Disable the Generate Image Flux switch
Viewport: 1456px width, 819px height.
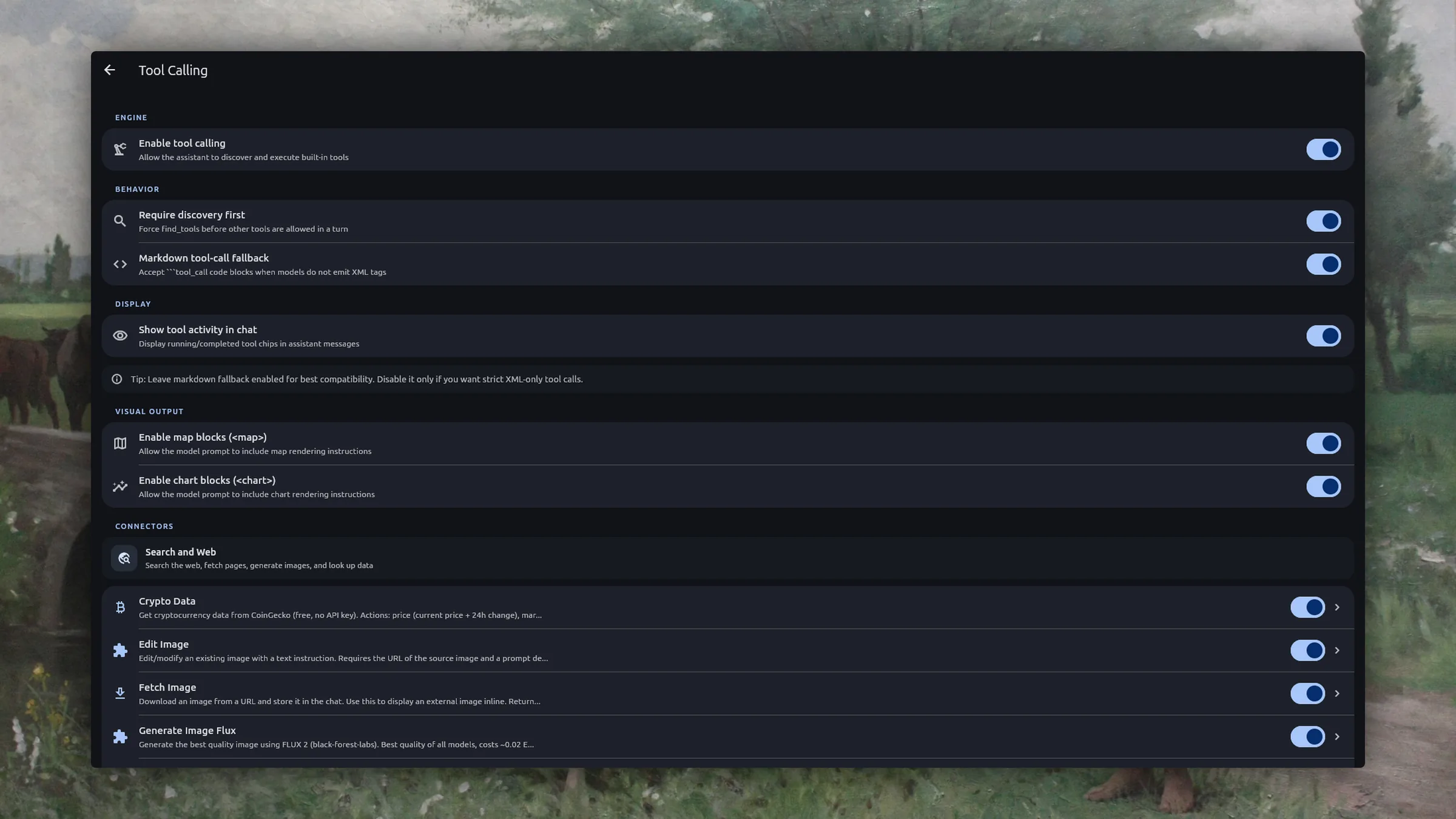[1307, 736]
